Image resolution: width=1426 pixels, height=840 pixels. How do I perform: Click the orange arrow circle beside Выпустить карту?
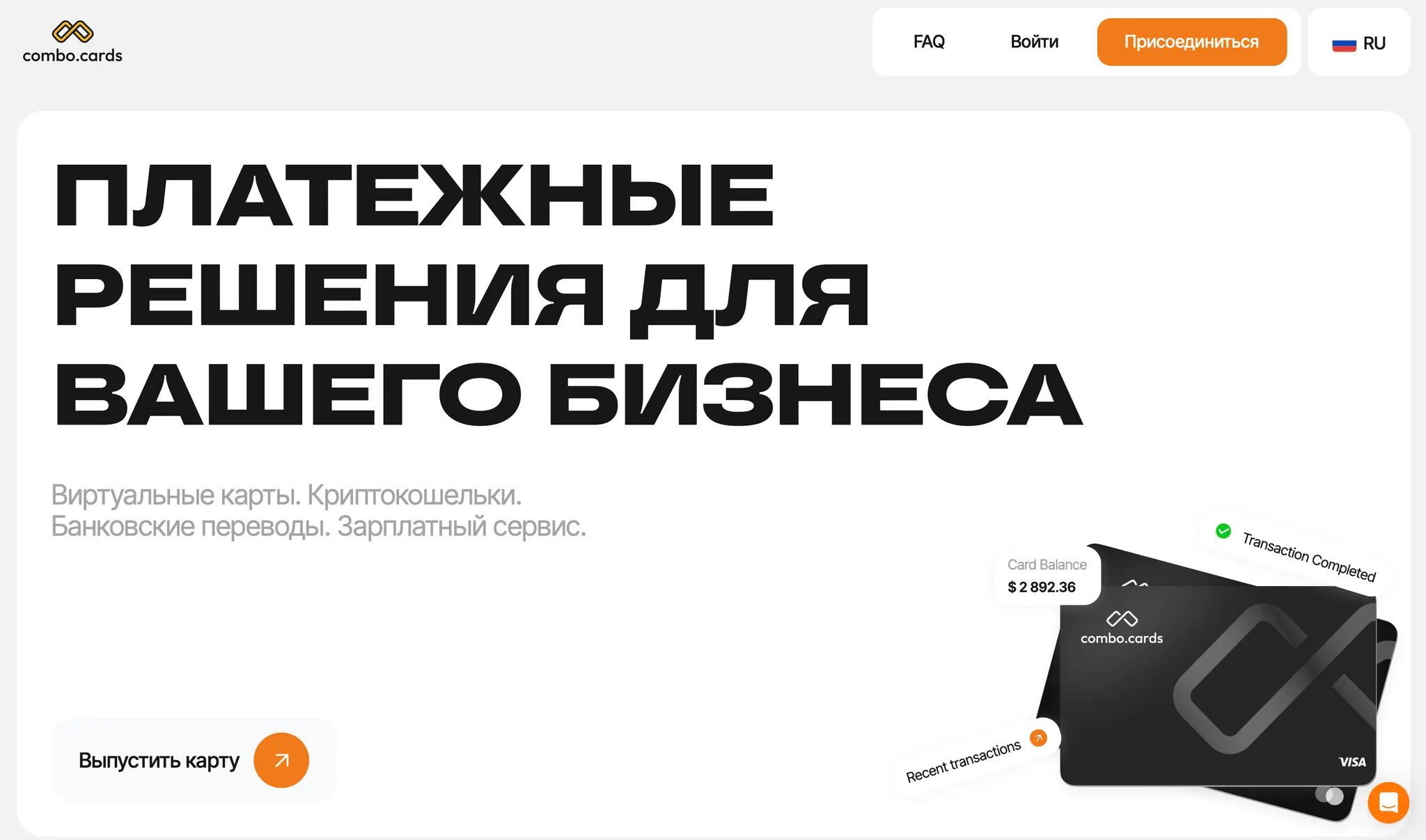(281, 760)
